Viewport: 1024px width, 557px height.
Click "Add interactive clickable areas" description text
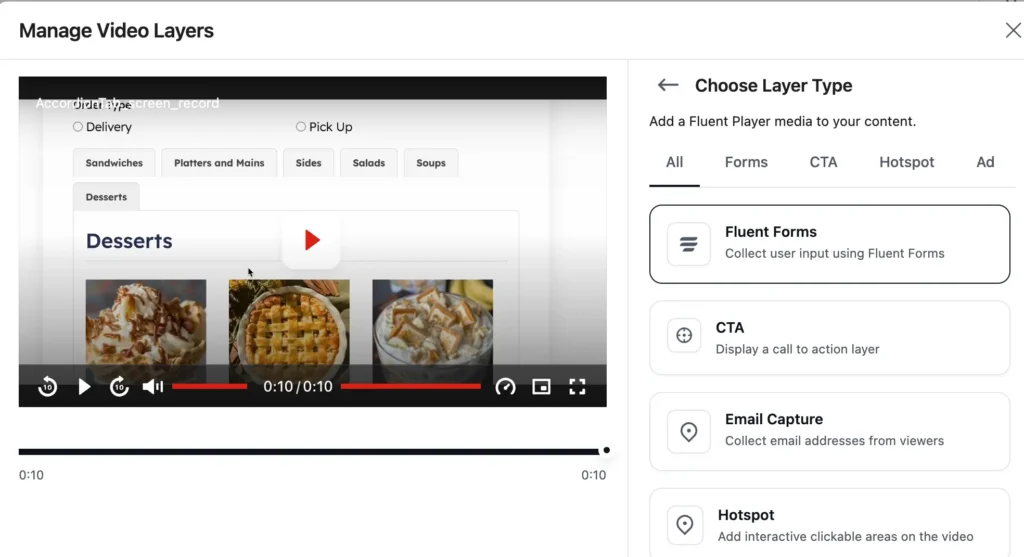[846, 537]
